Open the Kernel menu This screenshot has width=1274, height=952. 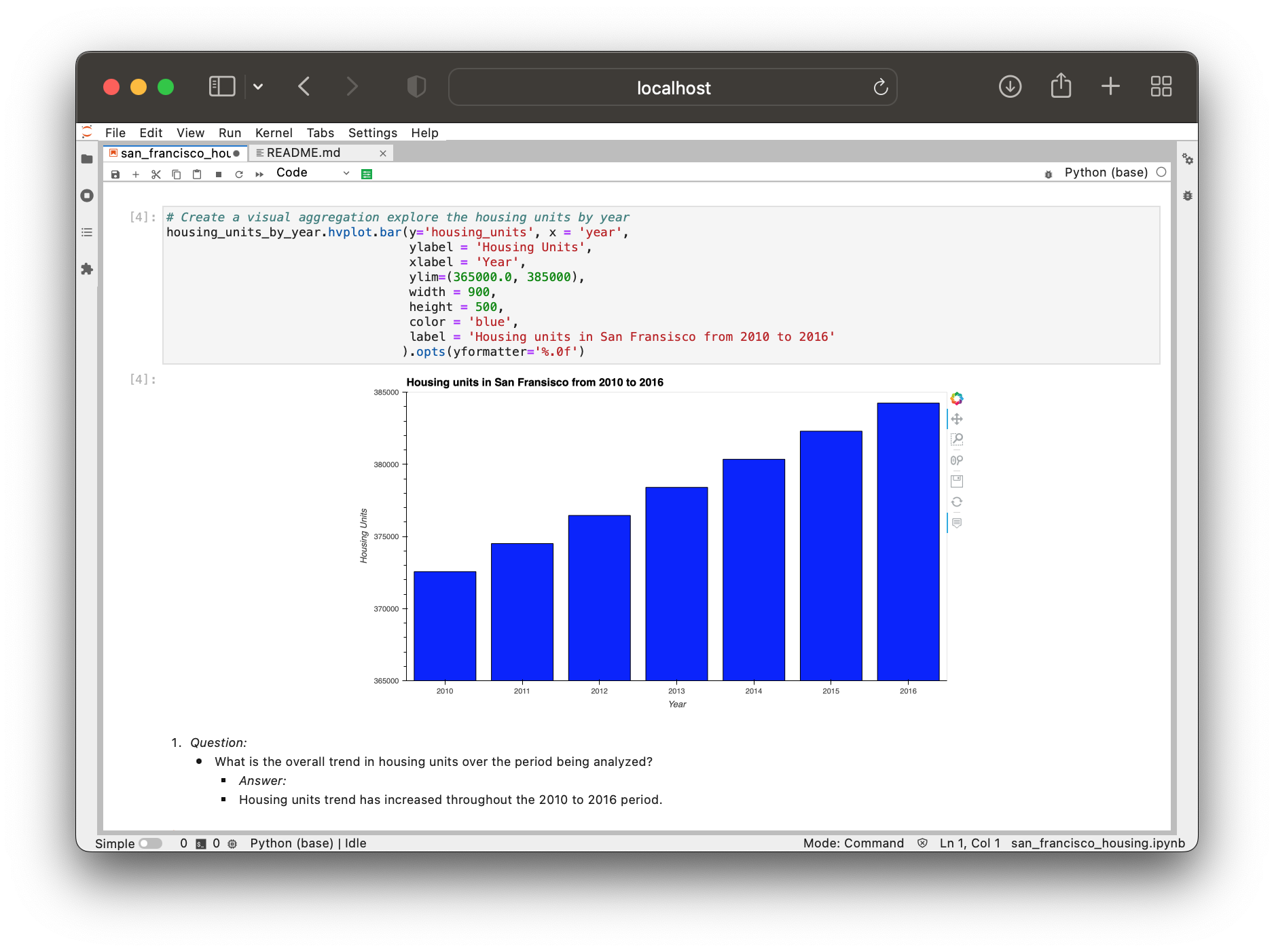coord(274,133)
